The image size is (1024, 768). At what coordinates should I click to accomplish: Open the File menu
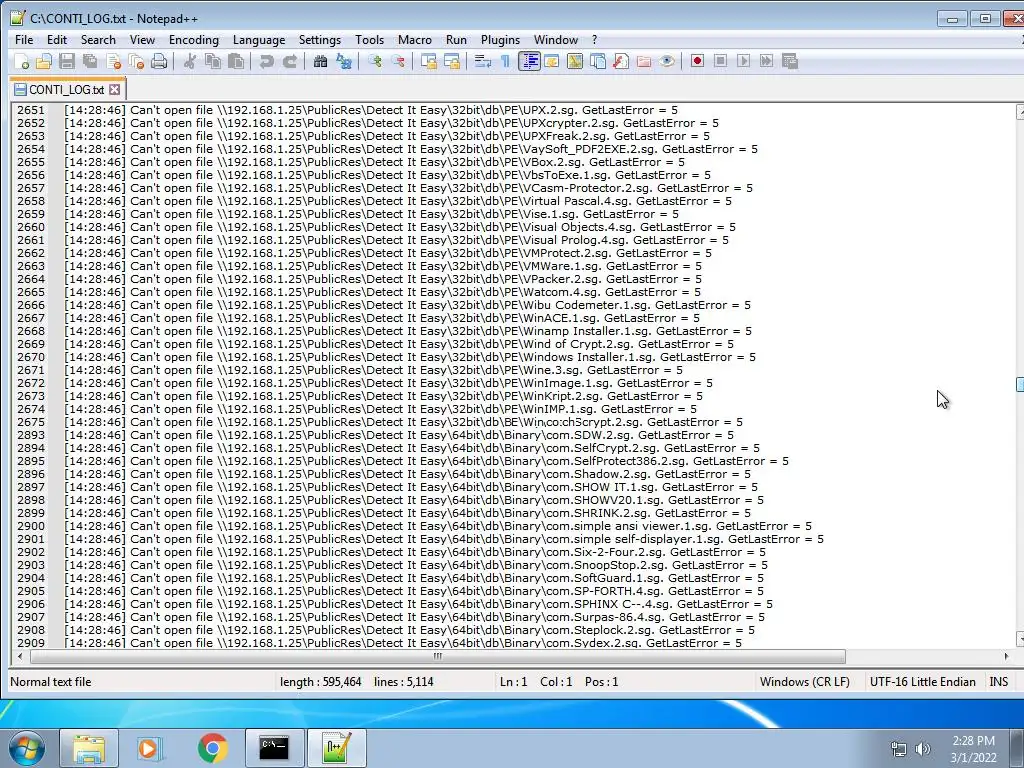24,40
